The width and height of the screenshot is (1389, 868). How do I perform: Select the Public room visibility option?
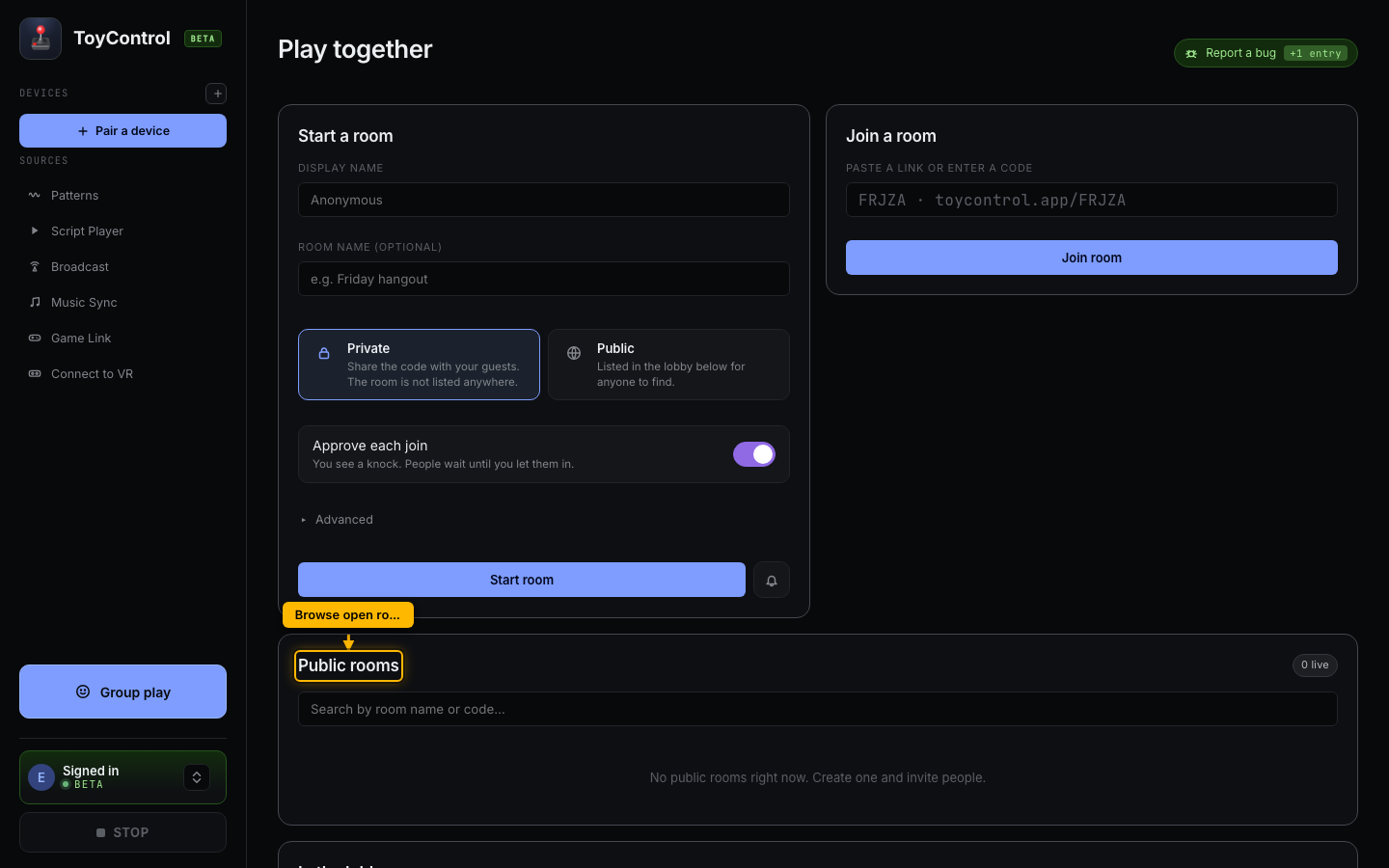pyautogui.click(x=668, y=365)
